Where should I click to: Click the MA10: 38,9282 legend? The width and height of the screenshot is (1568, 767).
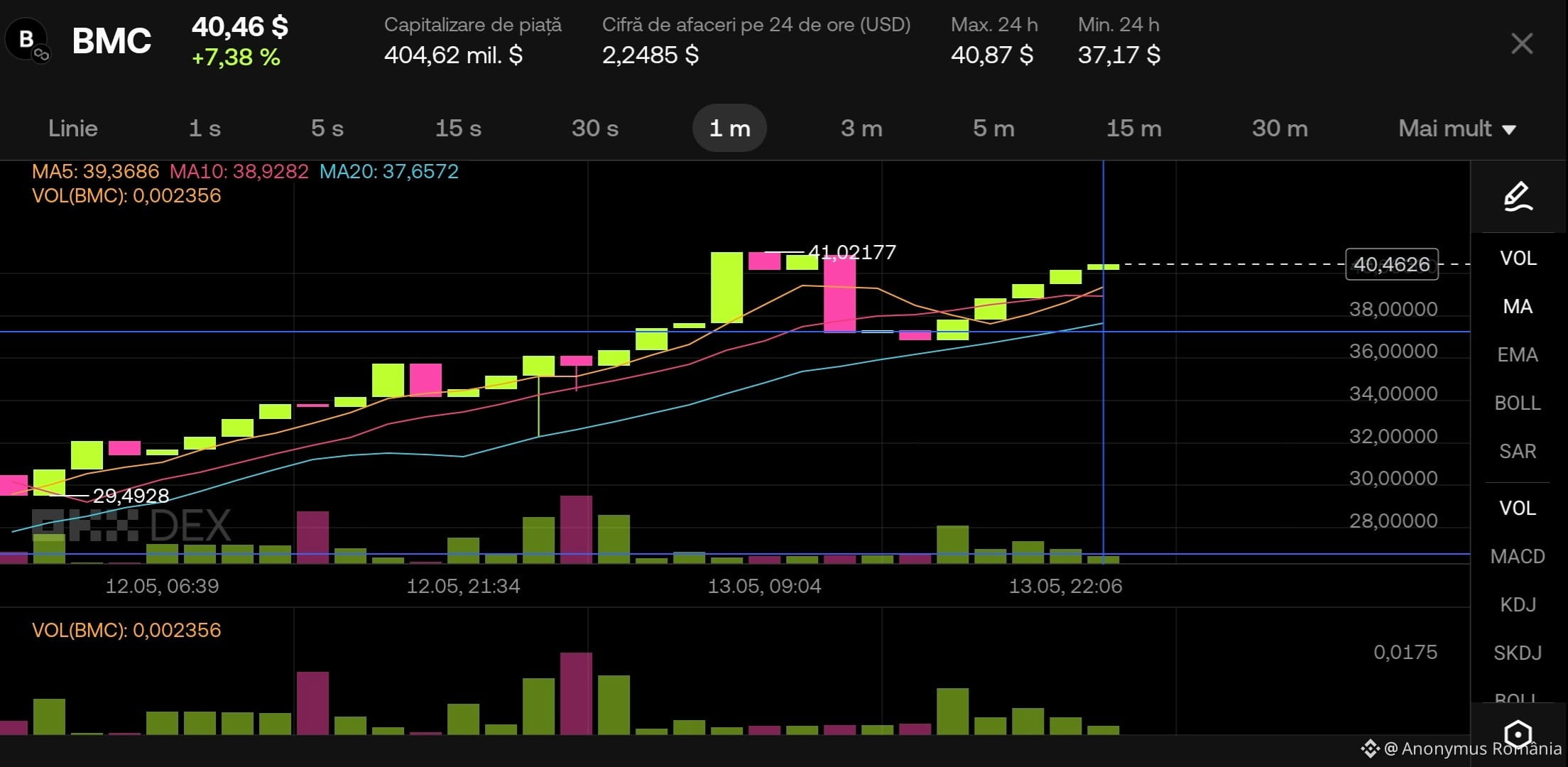pyautogui.click(x=239, y=172)
